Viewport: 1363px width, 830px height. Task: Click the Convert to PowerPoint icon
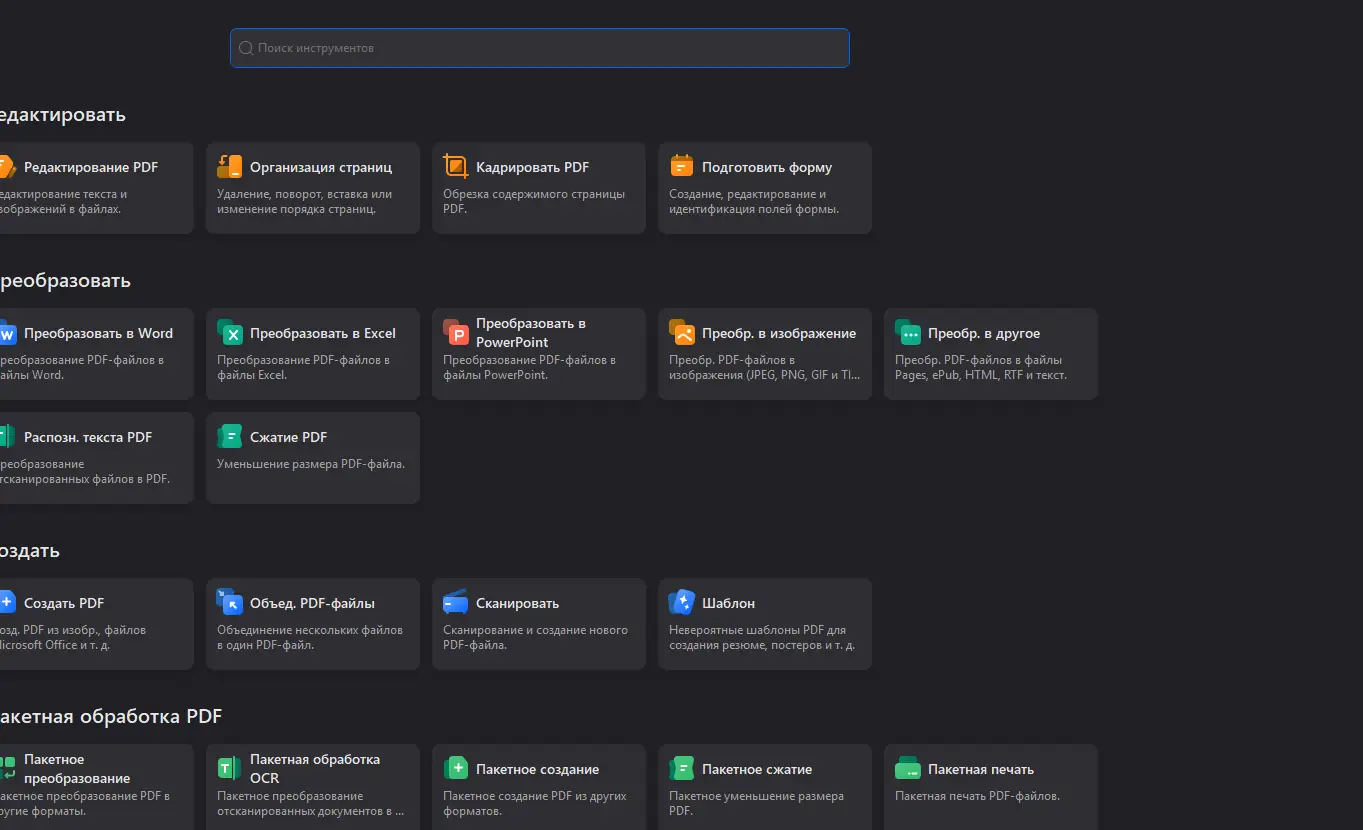tap(456, 333)
